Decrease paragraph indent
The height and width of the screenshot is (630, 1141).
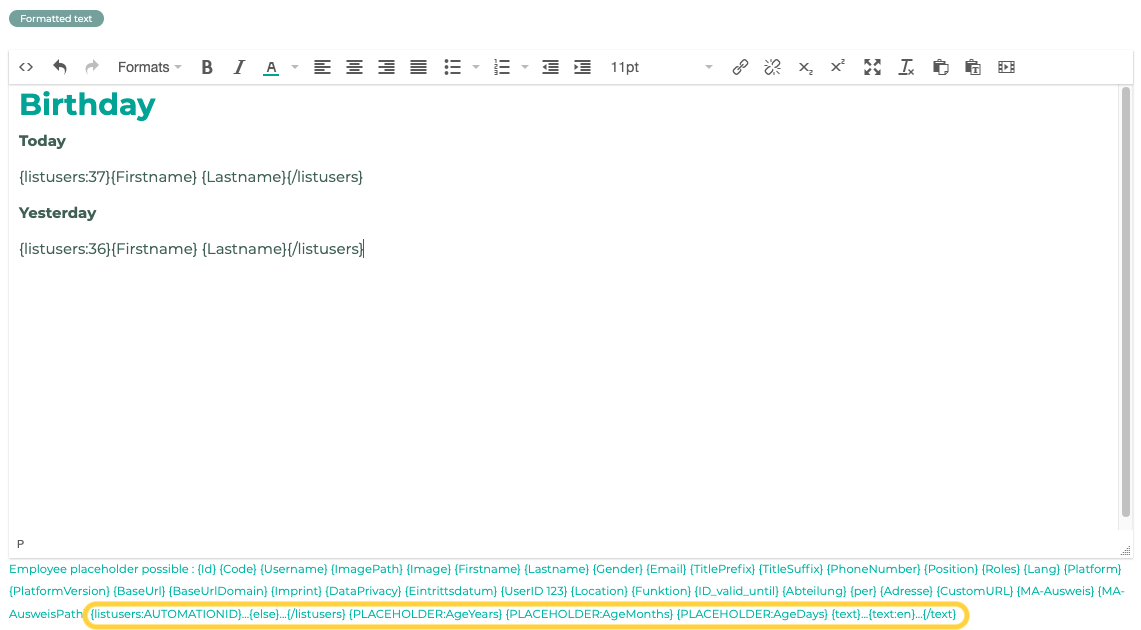pyautogui.click(x=551, y=67)
